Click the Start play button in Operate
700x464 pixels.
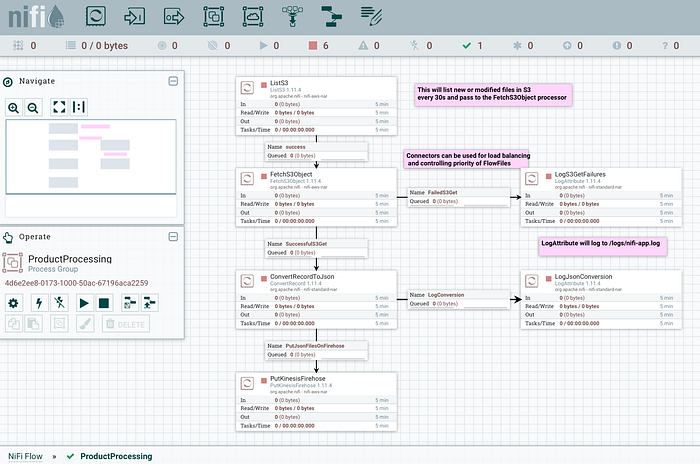(83, 303)
